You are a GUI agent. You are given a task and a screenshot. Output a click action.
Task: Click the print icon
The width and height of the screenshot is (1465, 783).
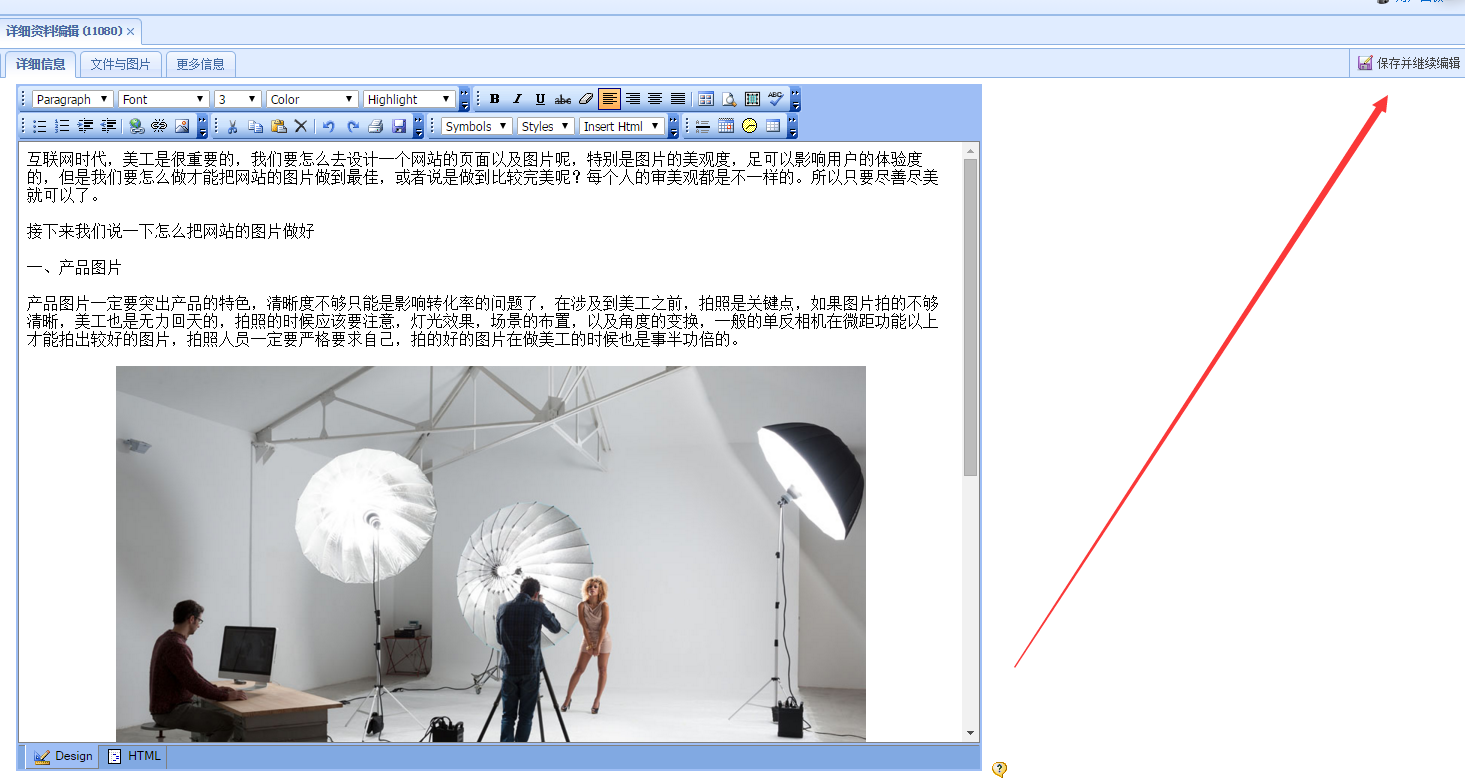(x=376, y=126)
